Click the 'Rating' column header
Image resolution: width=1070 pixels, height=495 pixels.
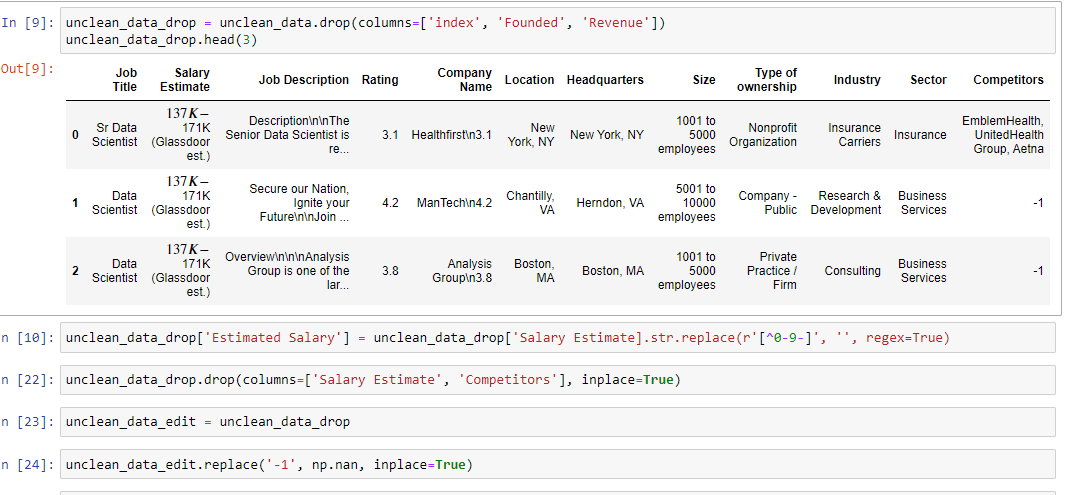[x=380, y=80]
